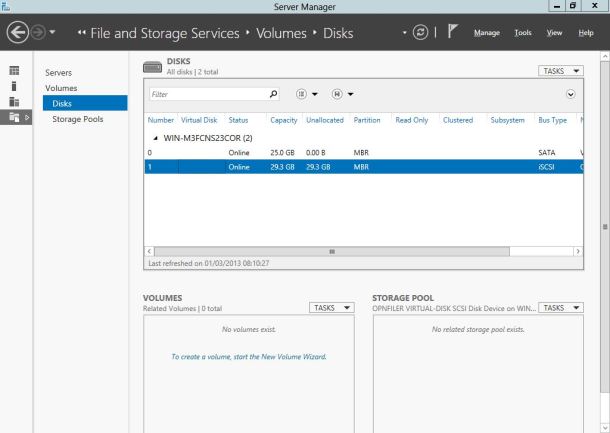Click the dropdown arrow left of Refresh icon

pos(405,32)
